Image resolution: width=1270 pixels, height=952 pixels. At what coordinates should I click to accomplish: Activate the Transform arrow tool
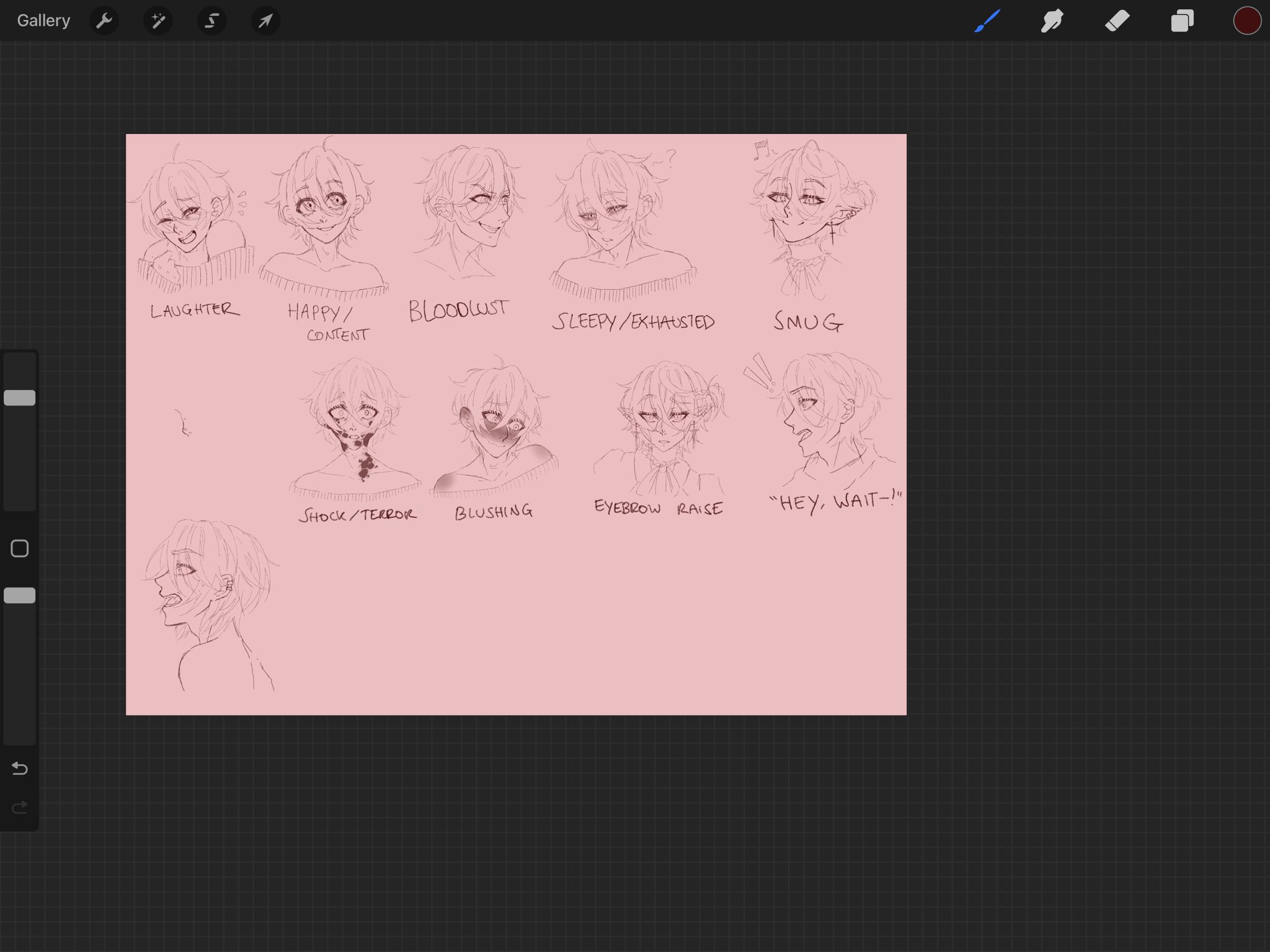tap(265, 21)
